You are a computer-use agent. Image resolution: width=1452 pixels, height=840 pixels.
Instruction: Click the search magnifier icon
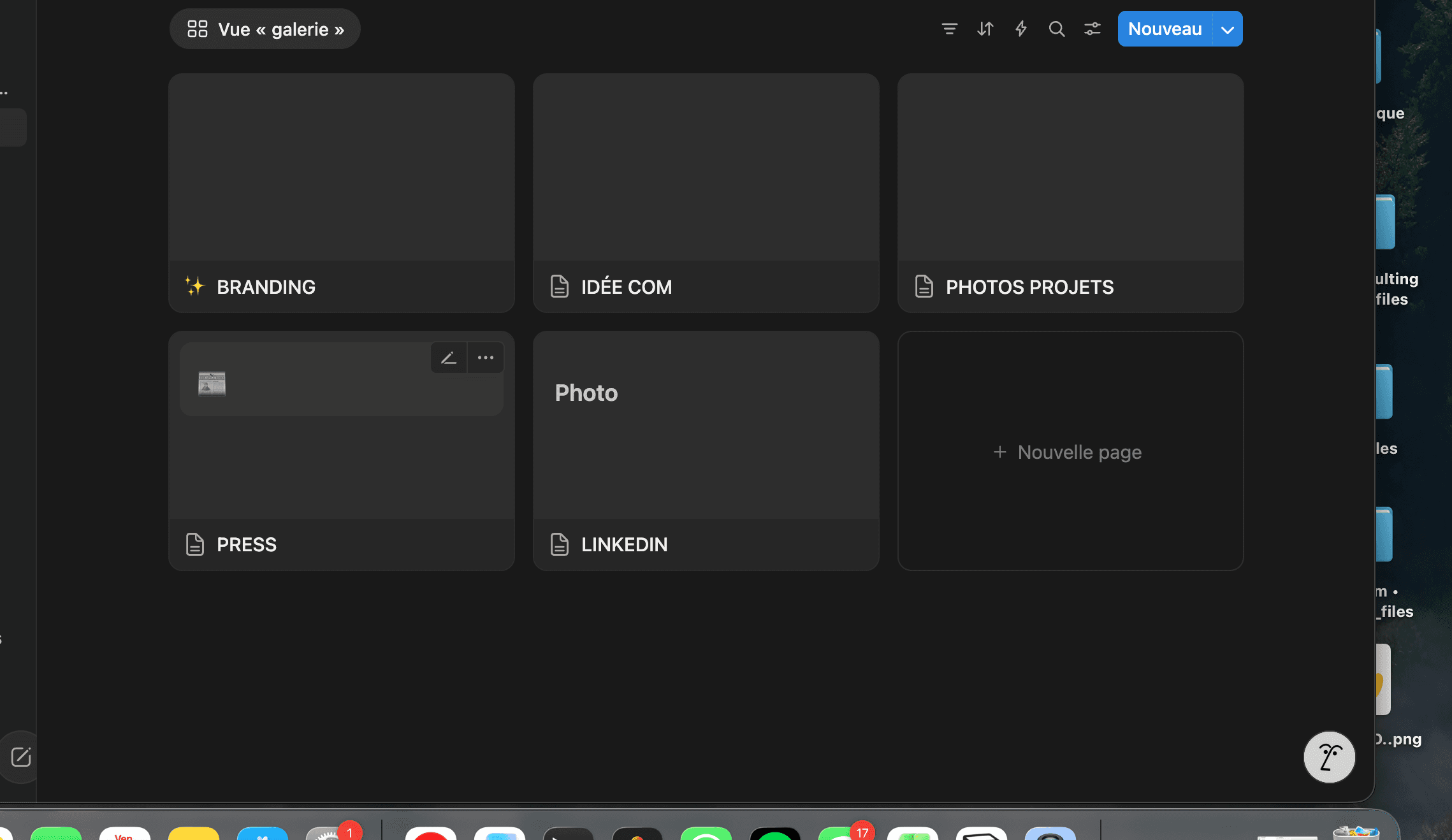(1056, 29)
